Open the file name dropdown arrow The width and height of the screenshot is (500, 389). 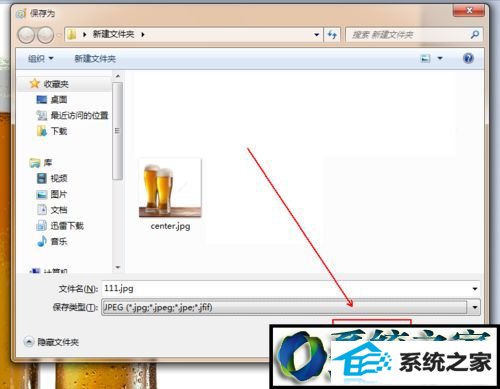tap(475, 289)
